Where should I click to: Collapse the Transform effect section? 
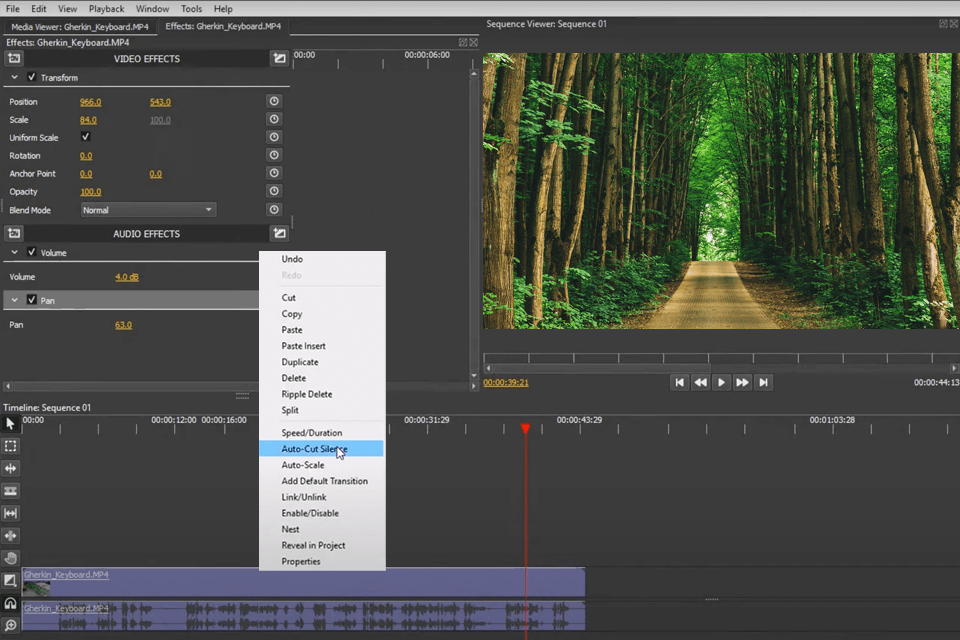click(15, 77)
